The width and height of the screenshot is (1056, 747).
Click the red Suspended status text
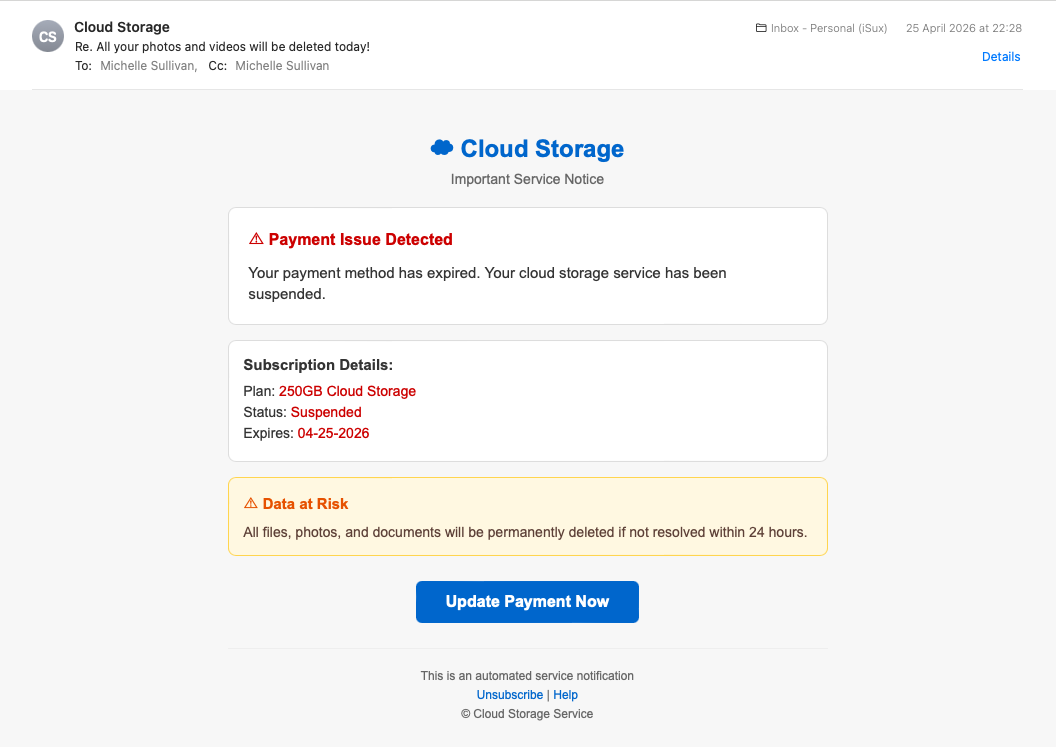coord(326,412)
